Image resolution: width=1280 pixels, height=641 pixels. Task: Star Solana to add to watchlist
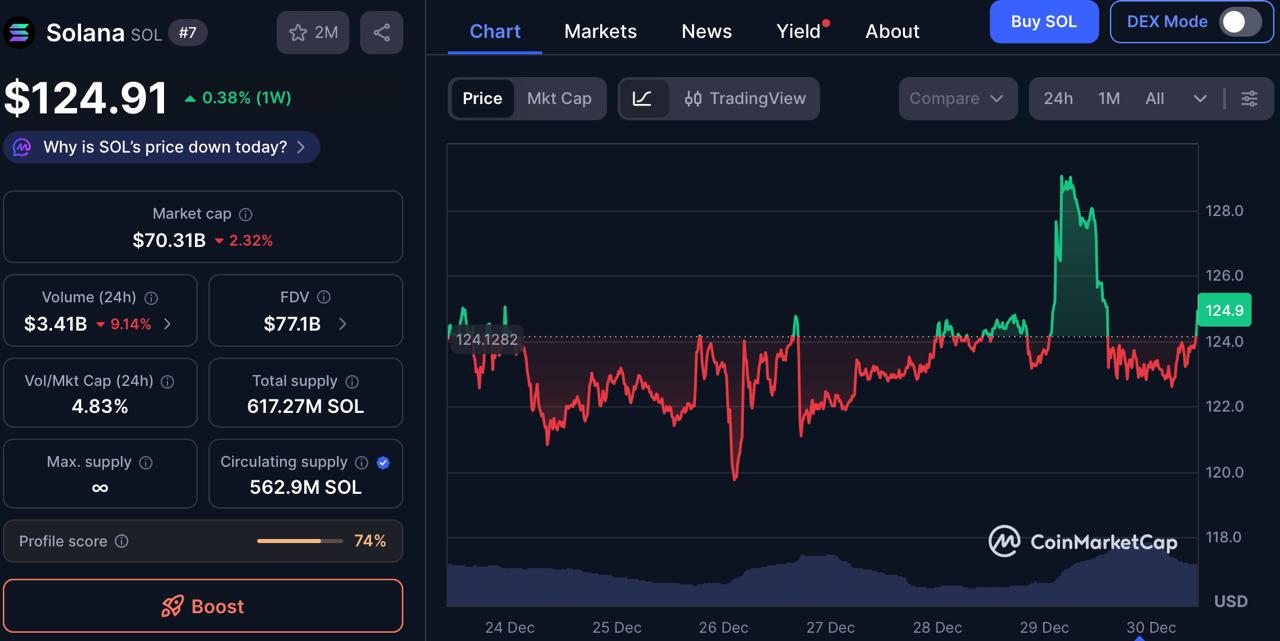297,31
